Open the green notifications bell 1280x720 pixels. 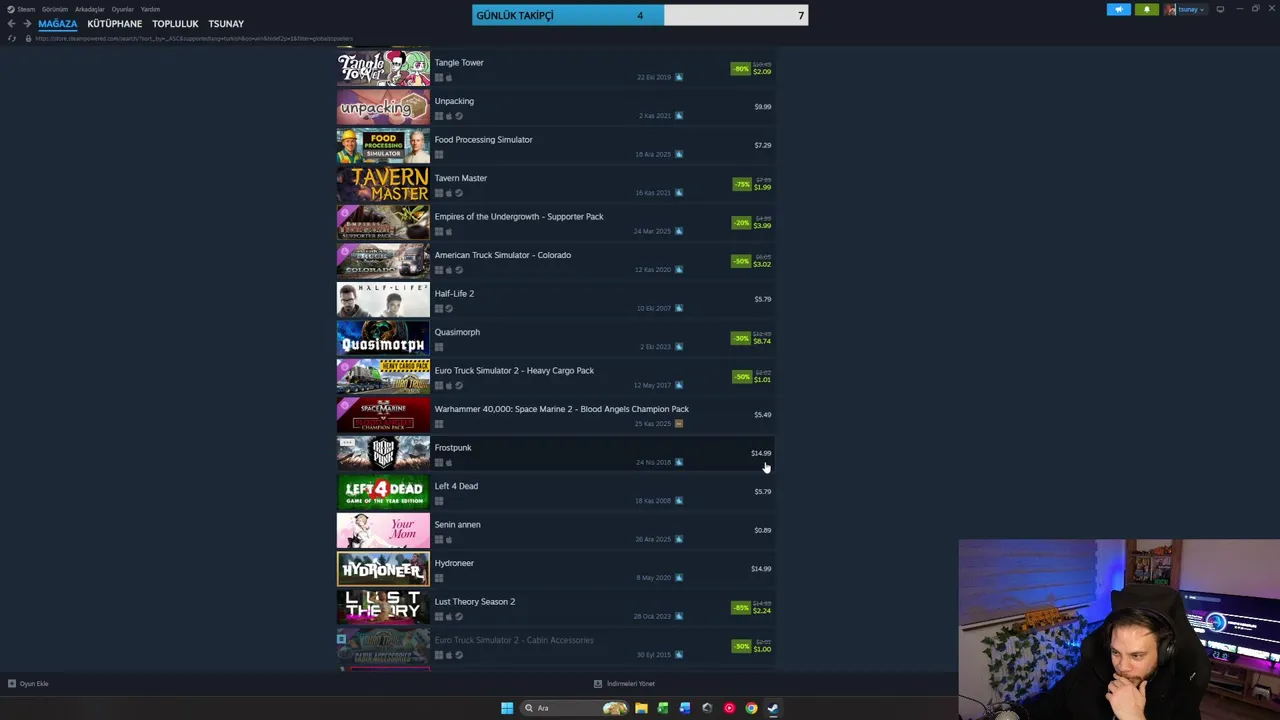(1146, 9)
